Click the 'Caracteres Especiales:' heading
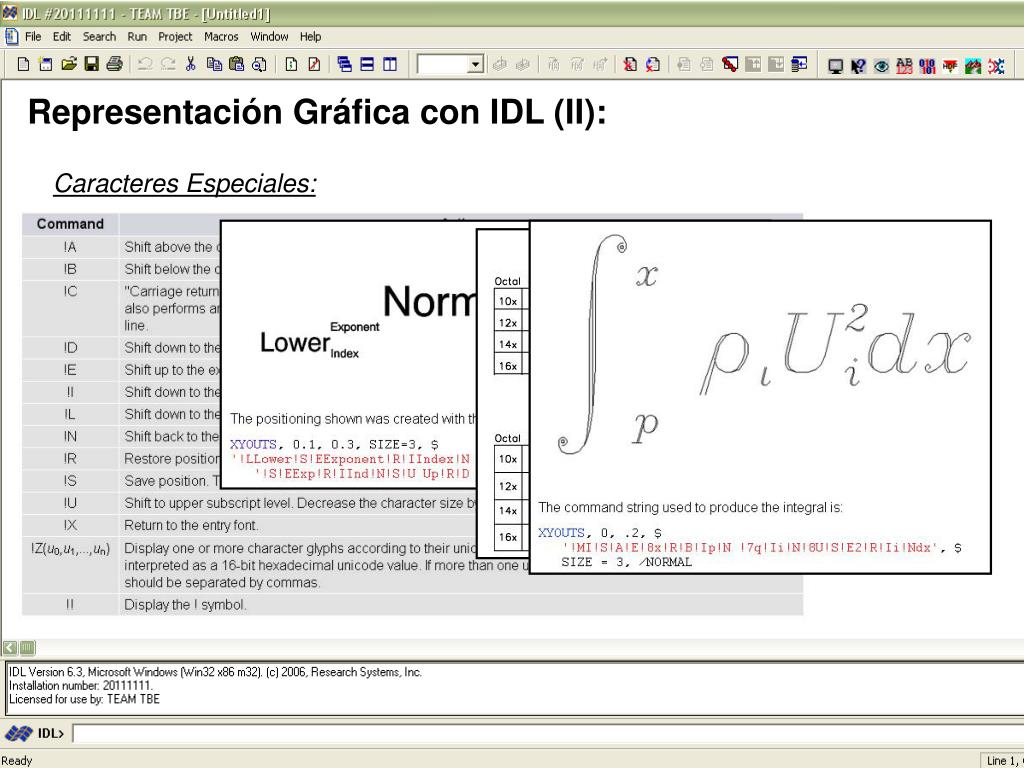Viewport: 1024px width, 768px height. (x=185, y=184)
